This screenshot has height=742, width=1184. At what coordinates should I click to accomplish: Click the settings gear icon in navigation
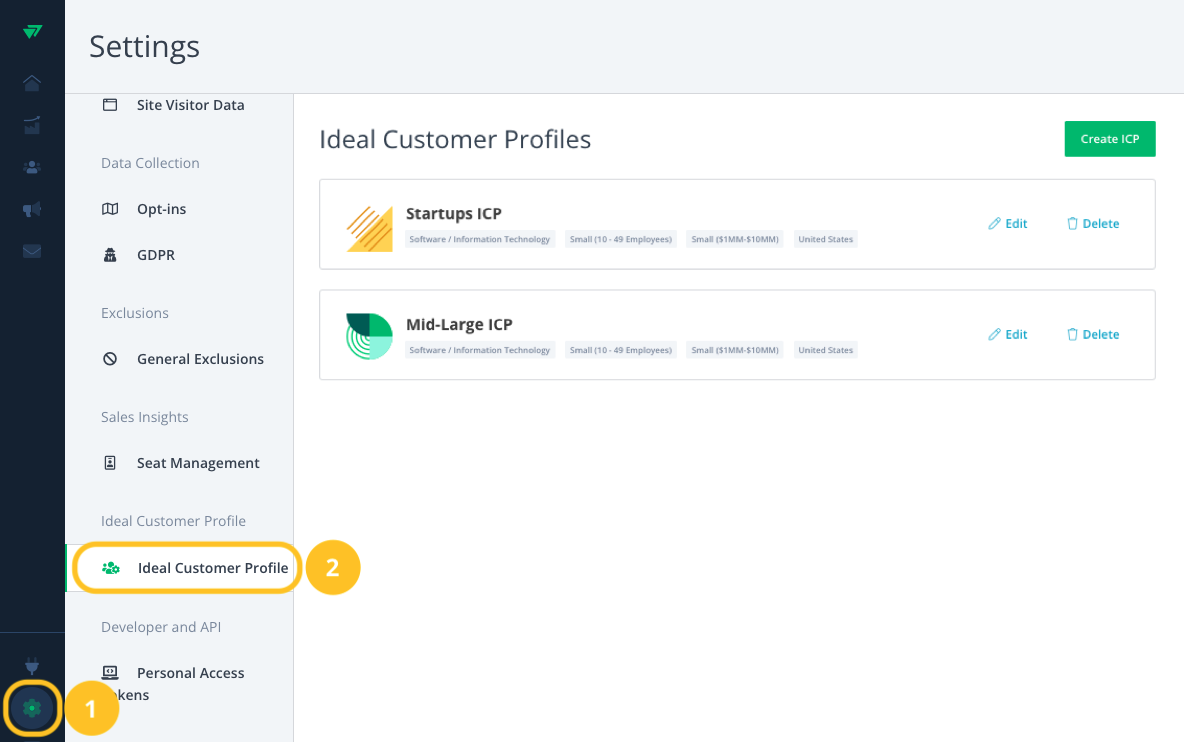coord(32,708)
